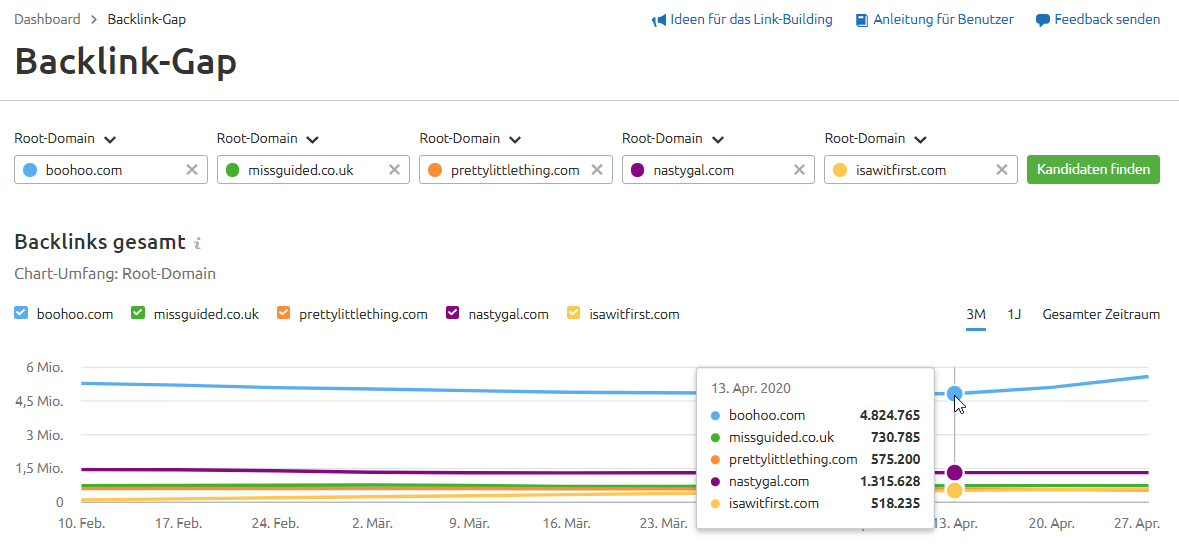The width and height of the screenshot is (1179, 545).
Task: Open Ideen für das Link-Building link
Action: (x=751, y=20)
